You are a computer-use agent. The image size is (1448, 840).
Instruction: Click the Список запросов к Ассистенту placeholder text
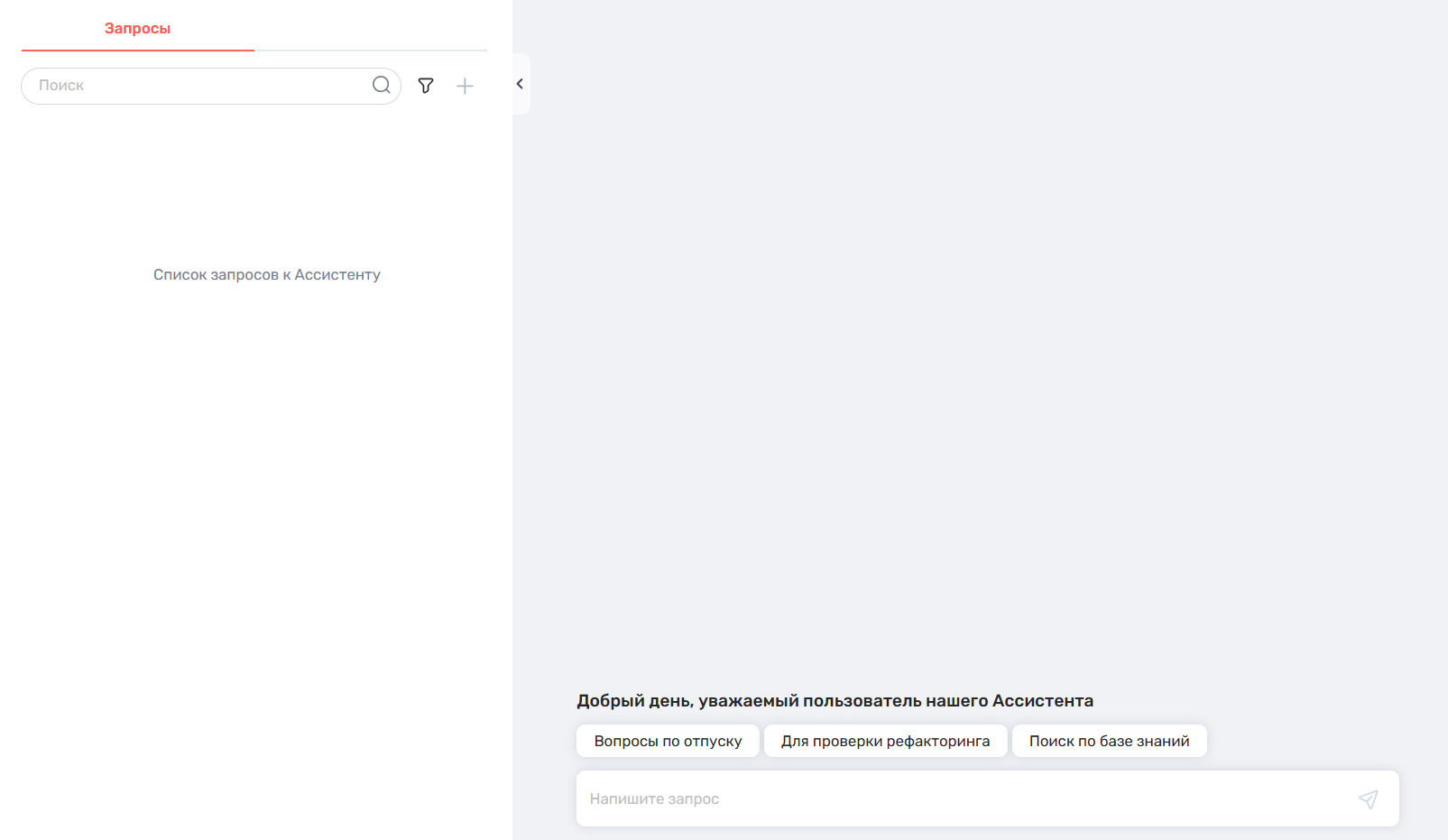point(266,274)
